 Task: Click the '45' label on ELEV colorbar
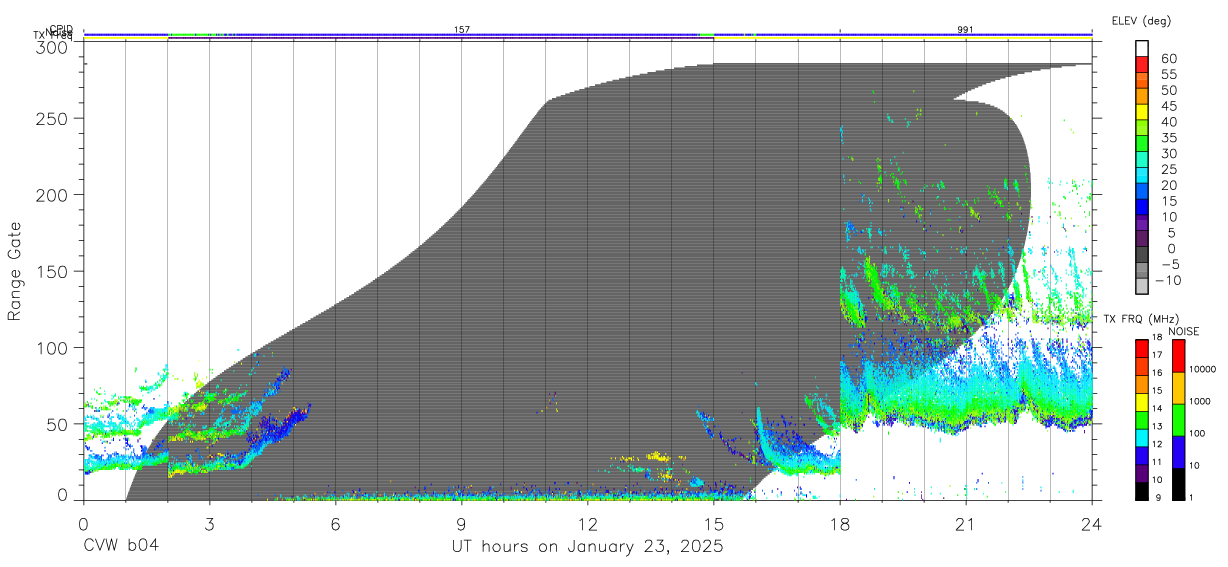[1168, 107]
